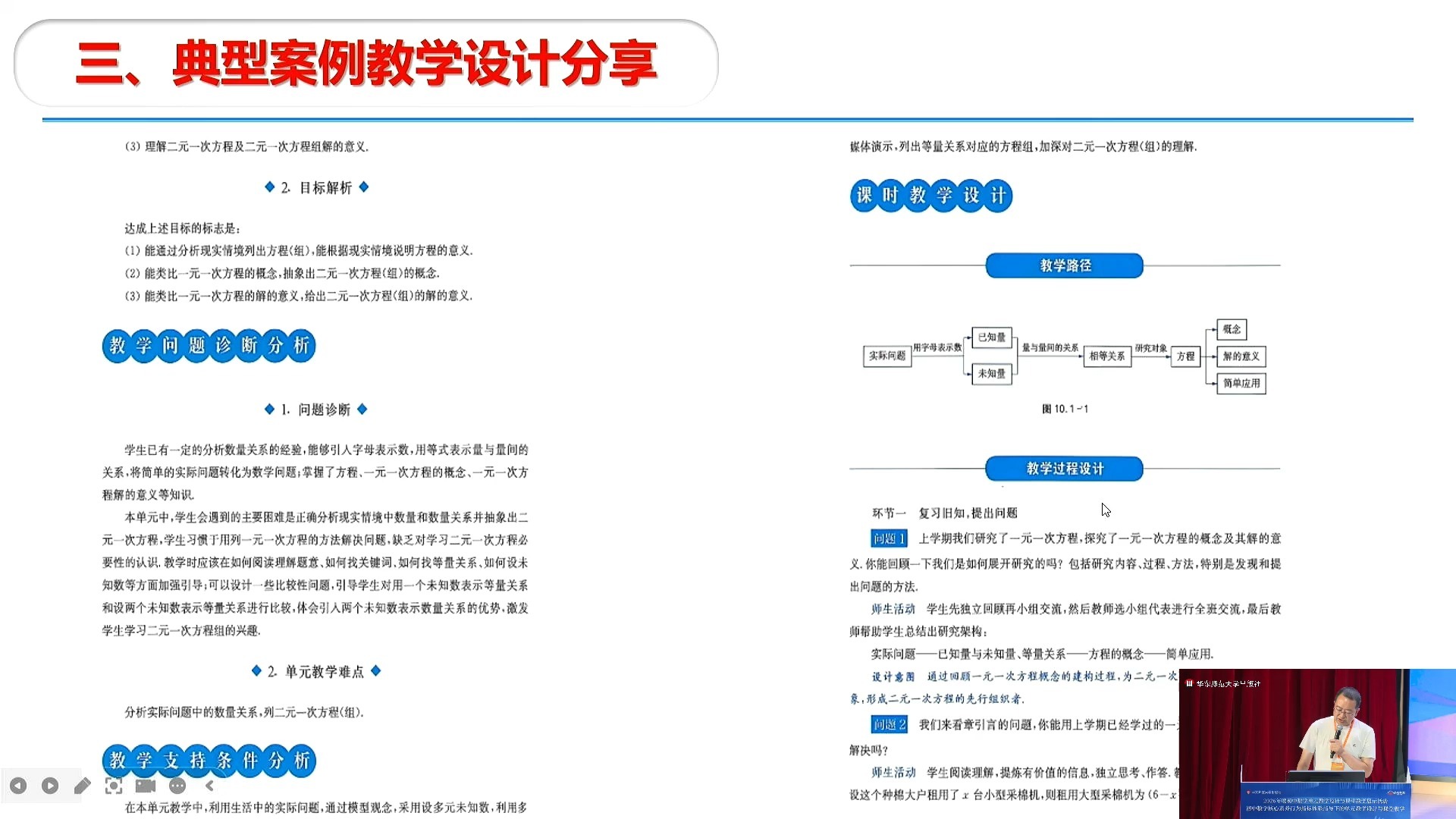
Task: Click the 问题 2 label
Action: pyautogui.click(x=889, y=725)
